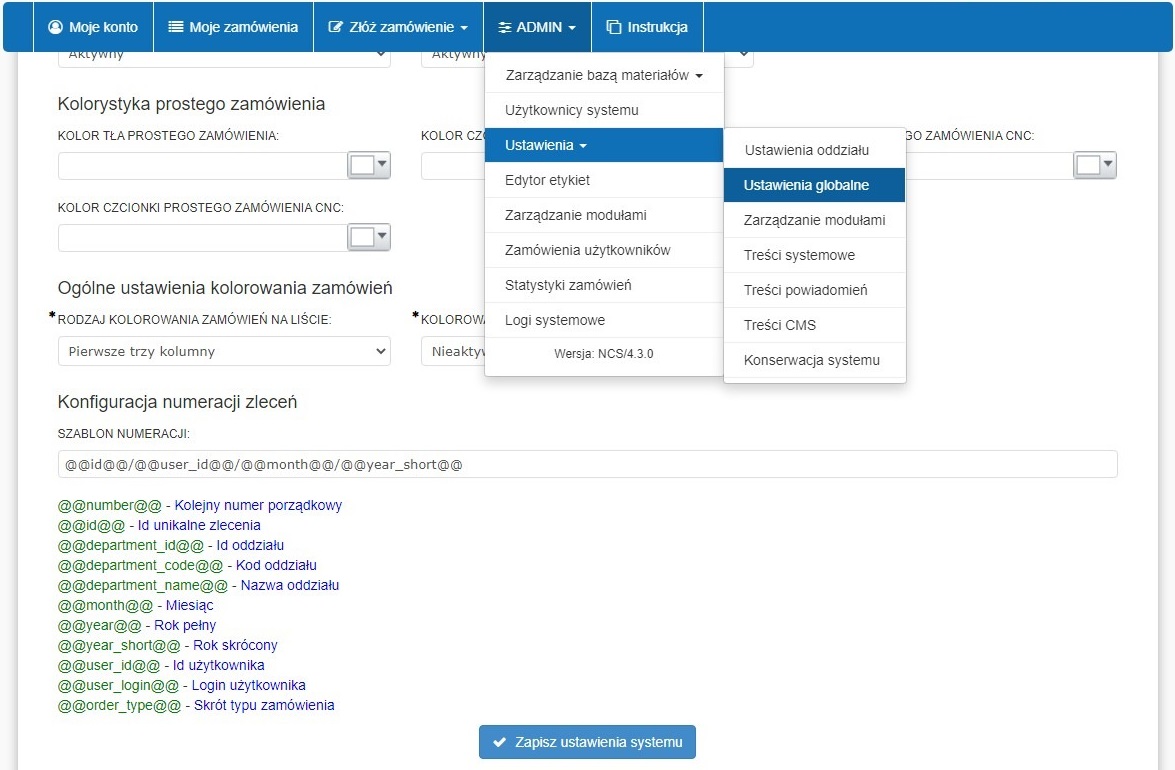Open Logi systemowe menu entry
This screenshot has height=770, width=1175.
coord(555,320)
